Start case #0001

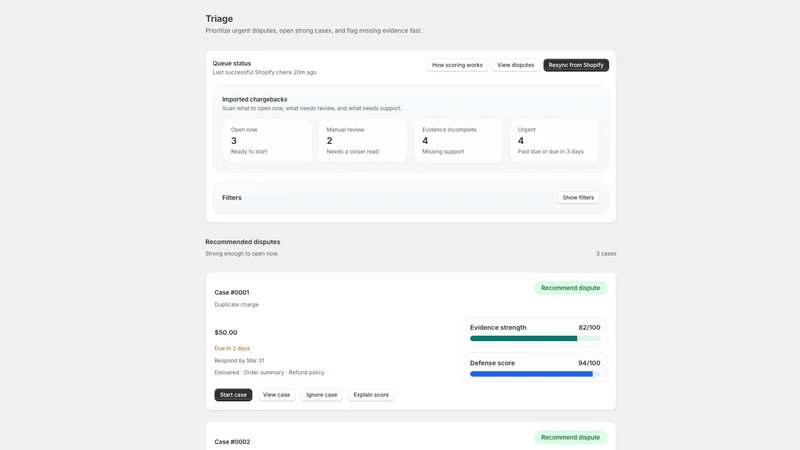[x=233, y=394]
